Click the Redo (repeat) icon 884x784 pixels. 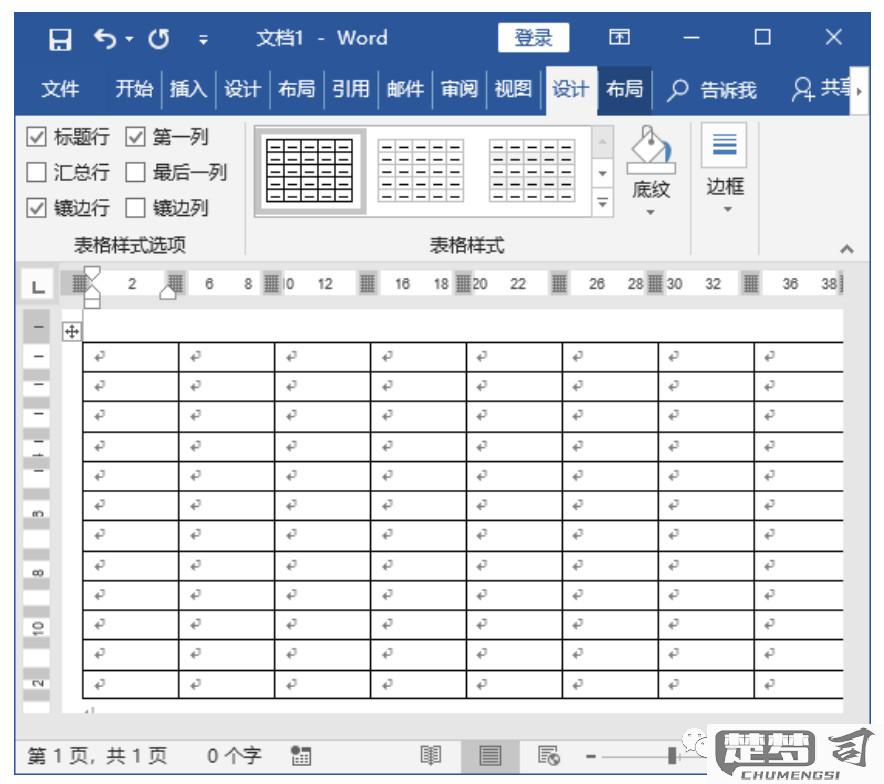click(x=158, y=39)
